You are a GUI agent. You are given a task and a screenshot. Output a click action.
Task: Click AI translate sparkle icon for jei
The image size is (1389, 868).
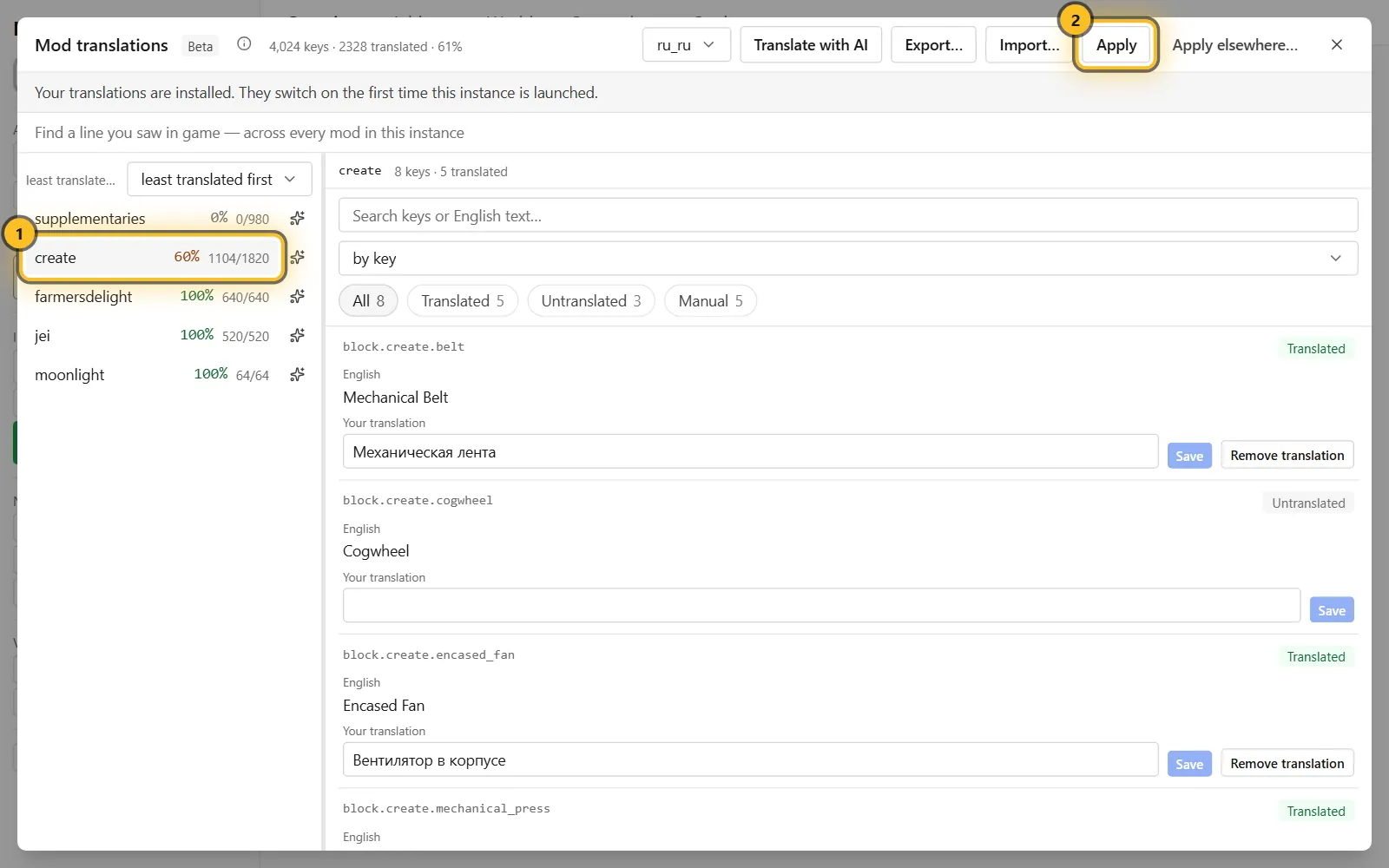coord(297,335)
